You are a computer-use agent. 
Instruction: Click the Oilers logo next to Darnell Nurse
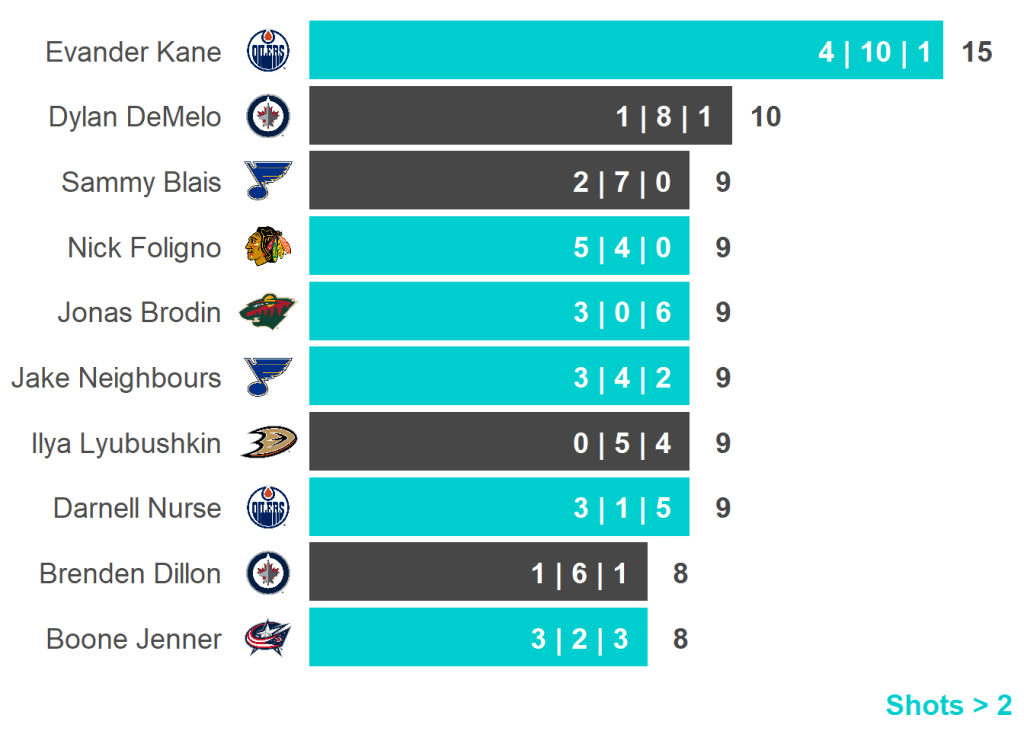pos(268,508)
